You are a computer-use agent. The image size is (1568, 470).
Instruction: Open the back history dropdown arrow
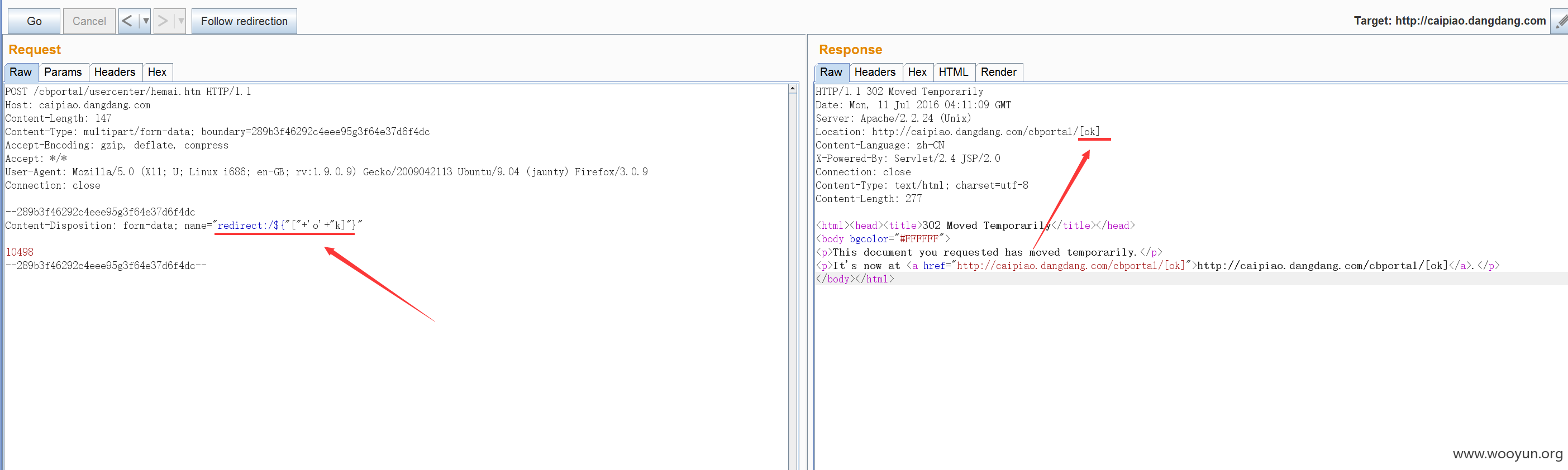click(145, 21)
